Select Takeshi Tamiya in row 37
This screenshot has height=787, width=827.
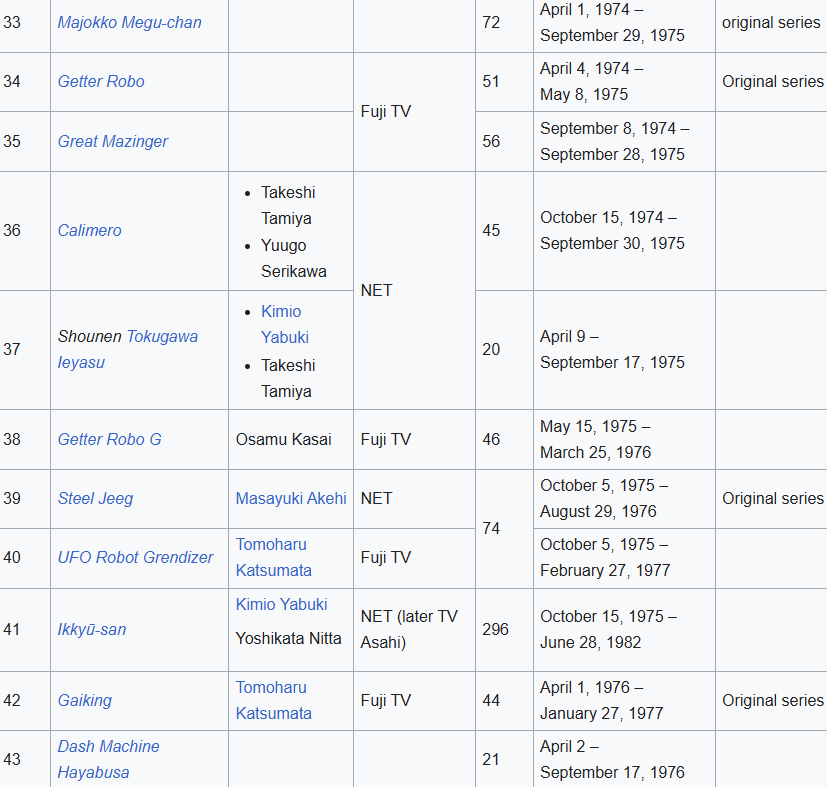(x=288, y=379)
